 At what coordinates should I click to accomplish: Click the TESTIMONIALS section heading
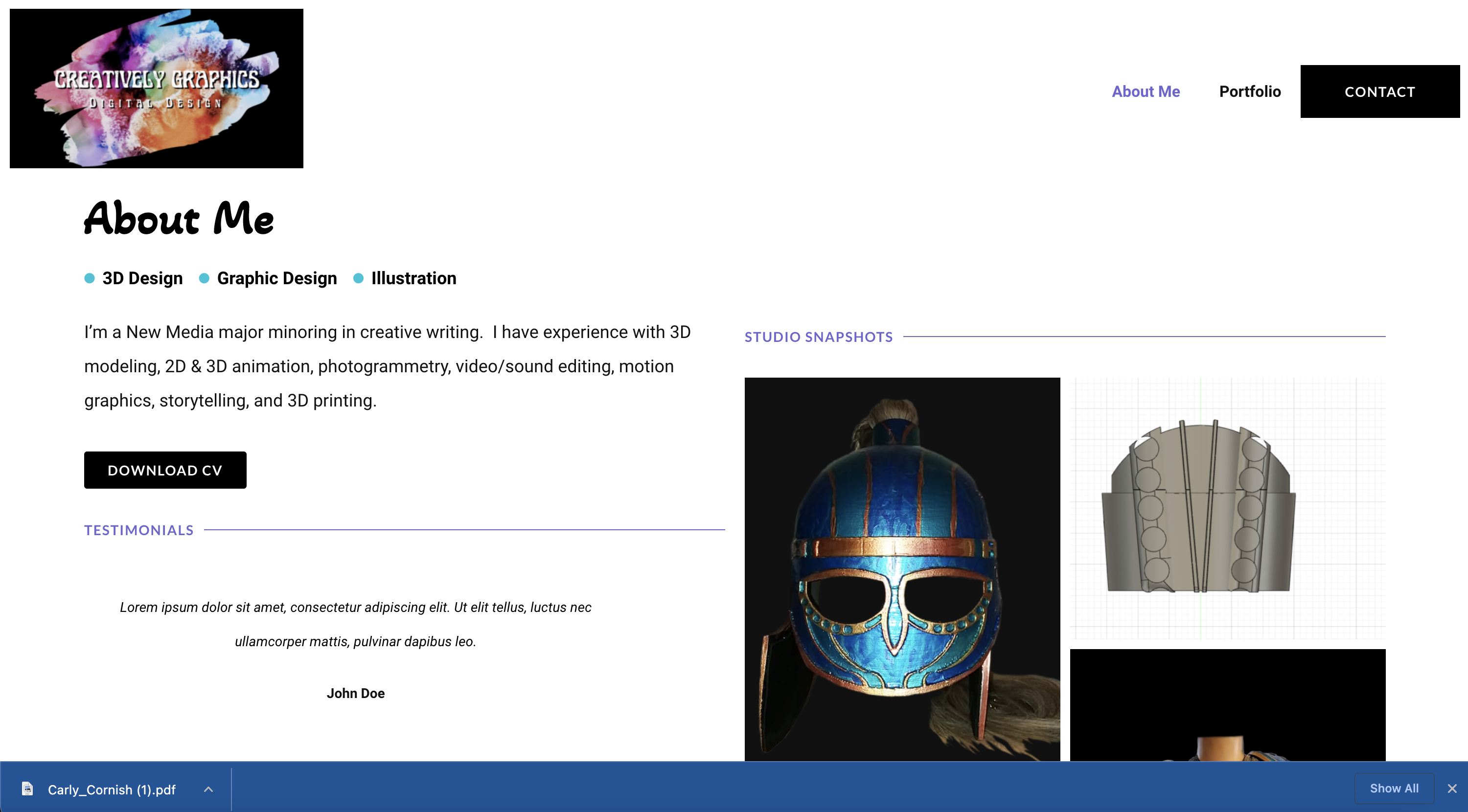point(138,530)
